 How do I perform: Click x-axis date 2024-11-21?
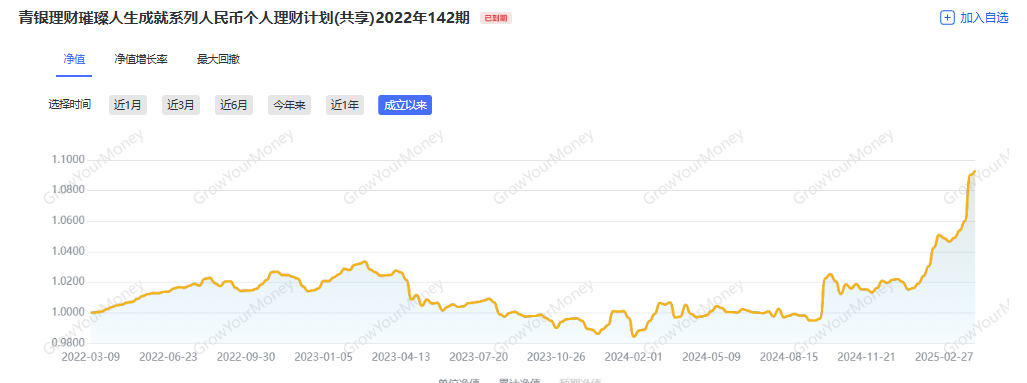tap(866, 357)
